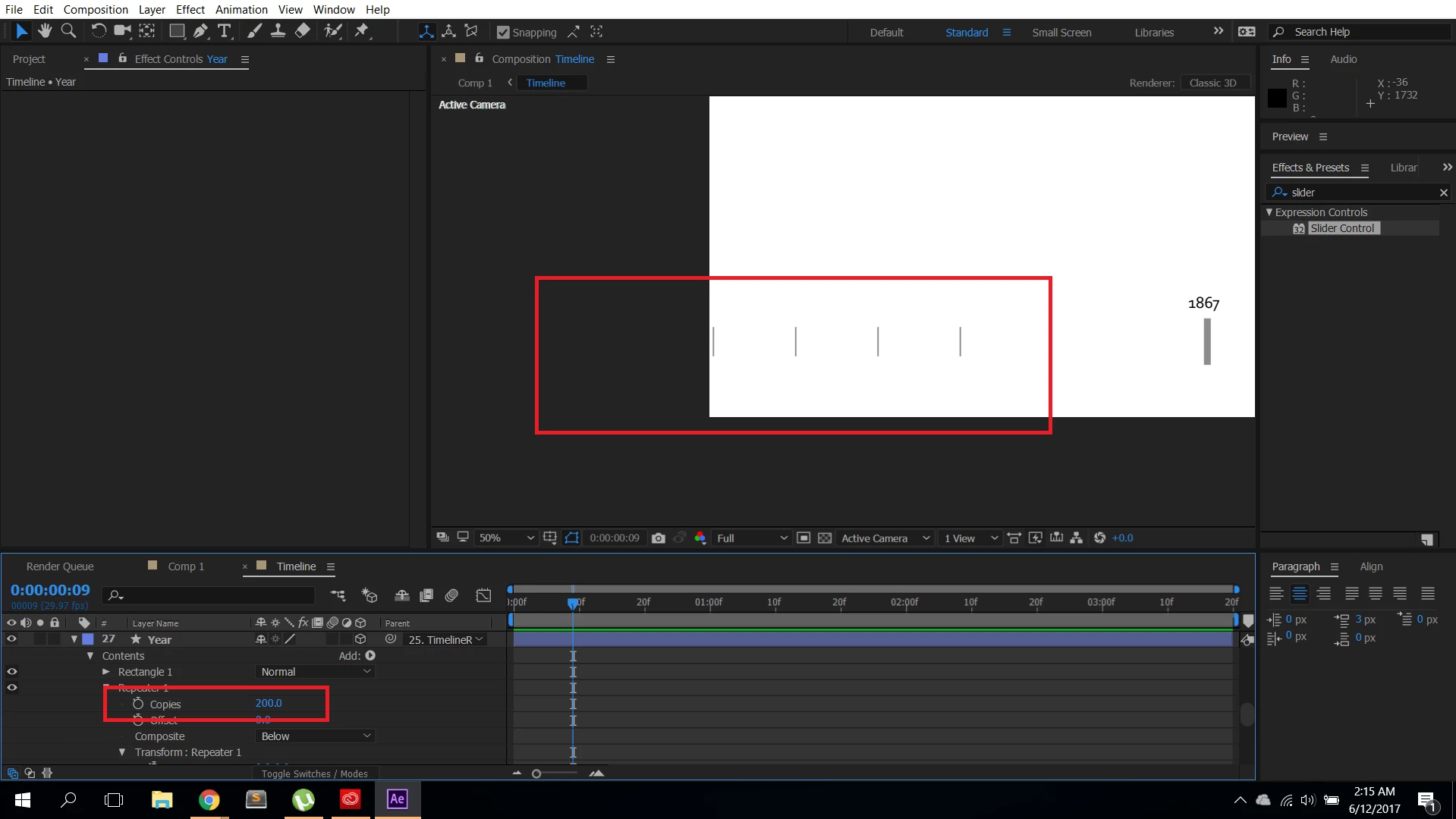Click the Classic 3D renderer button
The width and height of the screenshot is (1456, 819).
coord(1213,83)
